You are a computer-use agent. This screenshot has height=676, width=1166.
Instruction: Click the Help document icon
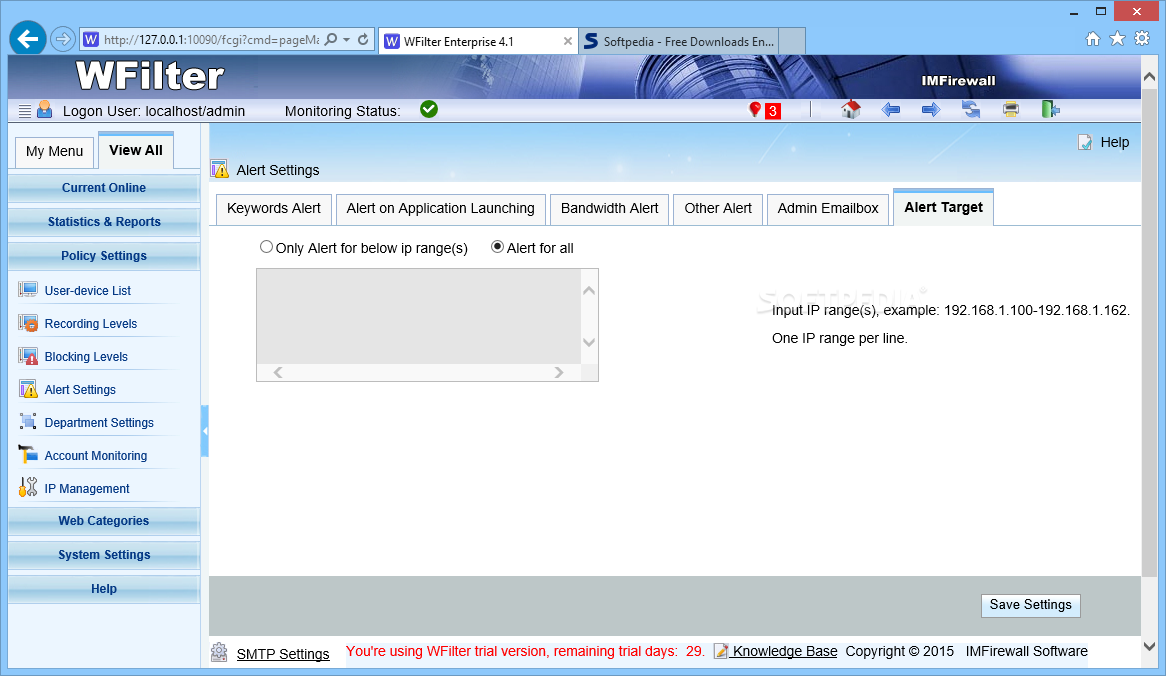point(1085,142)
